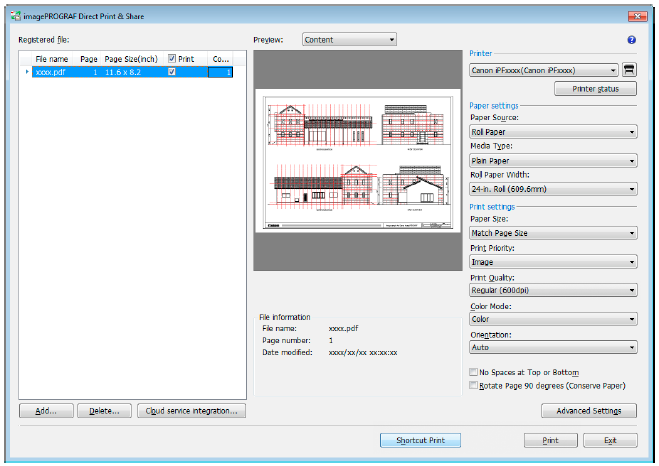Image resolution: width=659 pixels, height=466 pixels.
Task: Open the Preview Content dropdown
Action: tap(349, 40)
